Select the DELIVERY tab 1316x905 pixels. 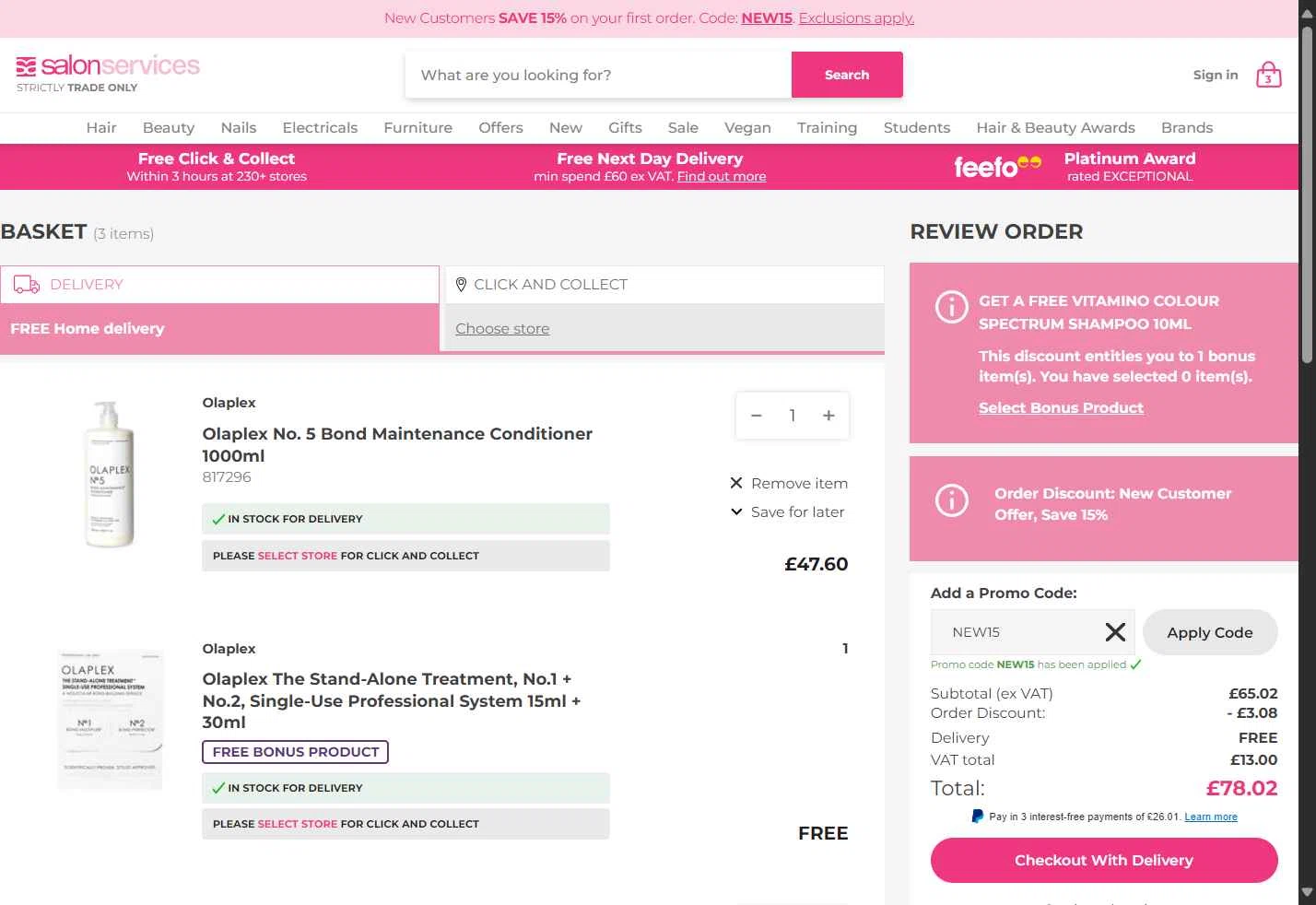[219, 285]
